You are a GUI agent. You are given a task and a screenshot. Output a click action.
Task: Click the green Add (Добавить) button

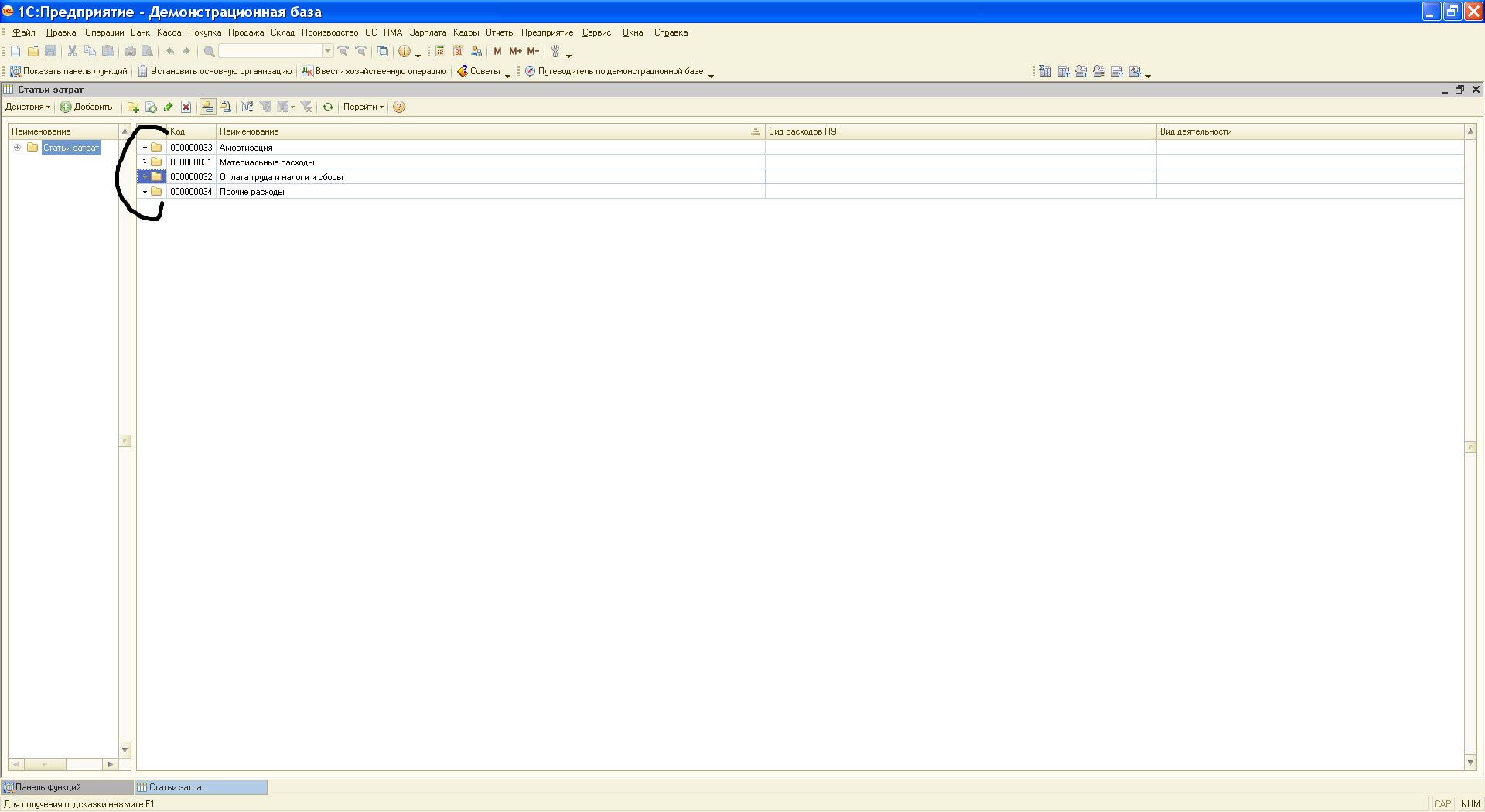(87, 107)
